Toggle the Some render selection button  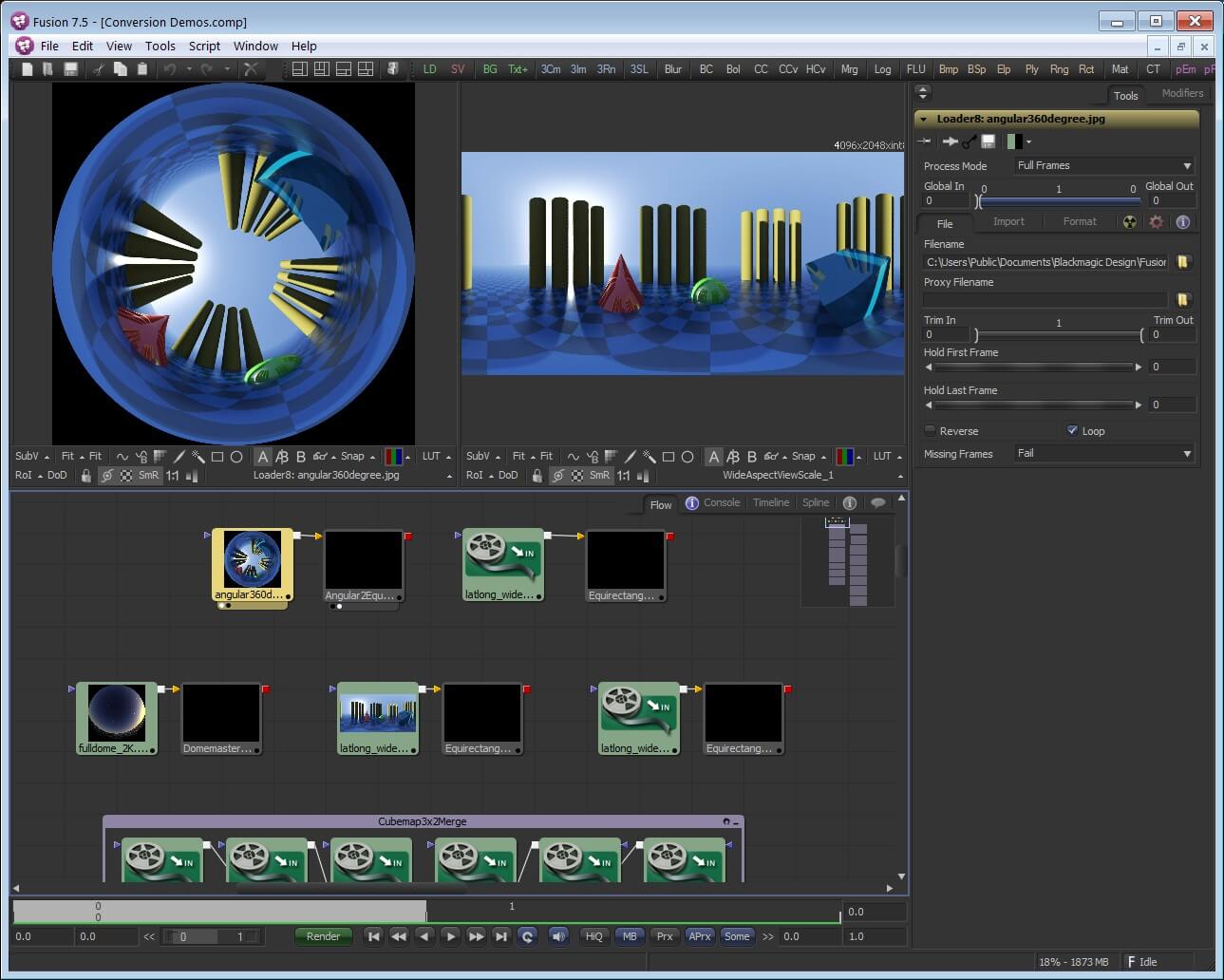point(737,936)
